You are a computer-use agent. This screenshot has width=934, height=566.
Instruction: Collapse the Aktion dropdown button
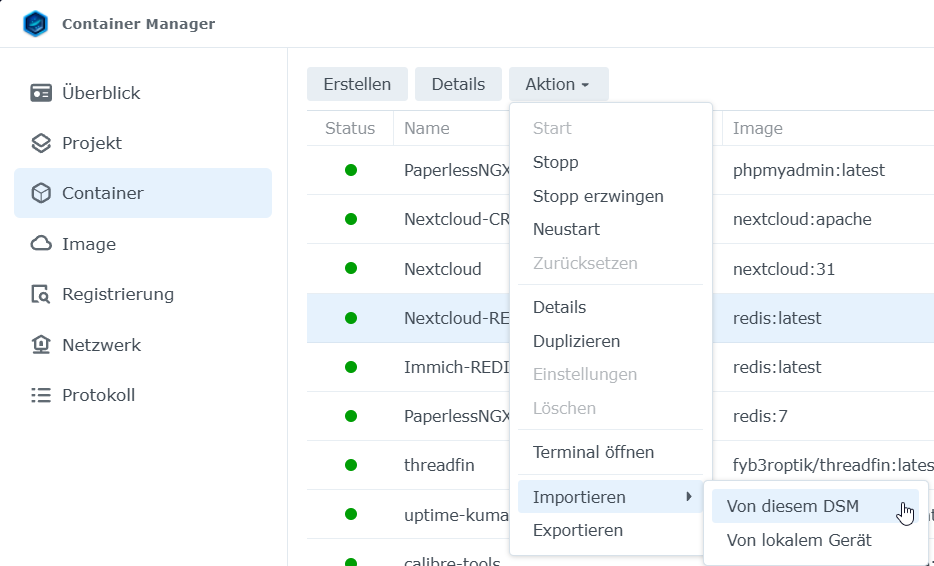558,85
